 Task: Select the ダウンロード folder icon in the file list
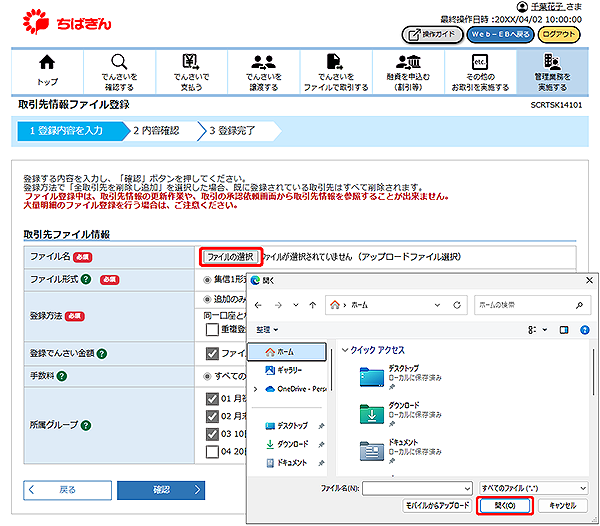(372, 414)
